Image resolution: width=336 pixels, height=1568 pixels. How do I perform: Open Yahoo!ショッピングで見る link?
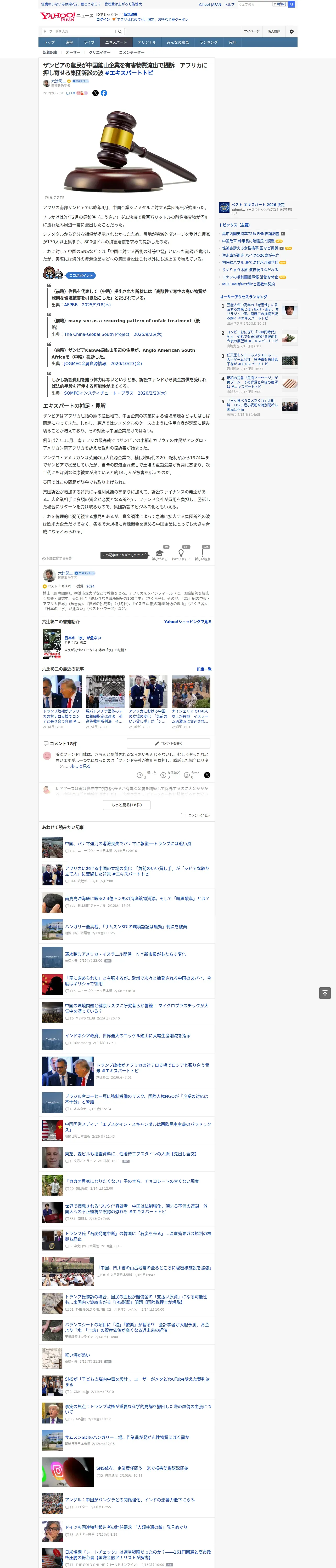[x=188, y=621]
